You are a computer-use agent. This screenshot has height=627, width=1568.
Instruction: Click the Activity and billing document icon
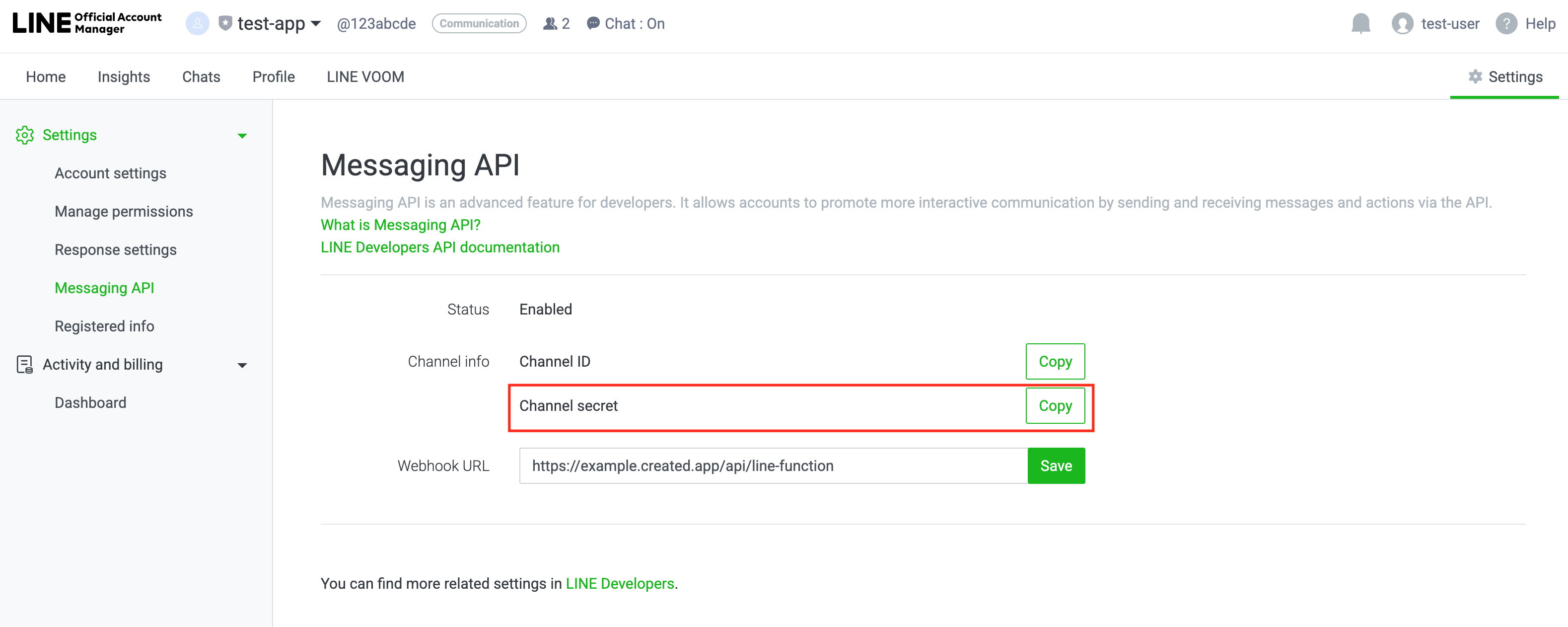(x=25, y=364)
